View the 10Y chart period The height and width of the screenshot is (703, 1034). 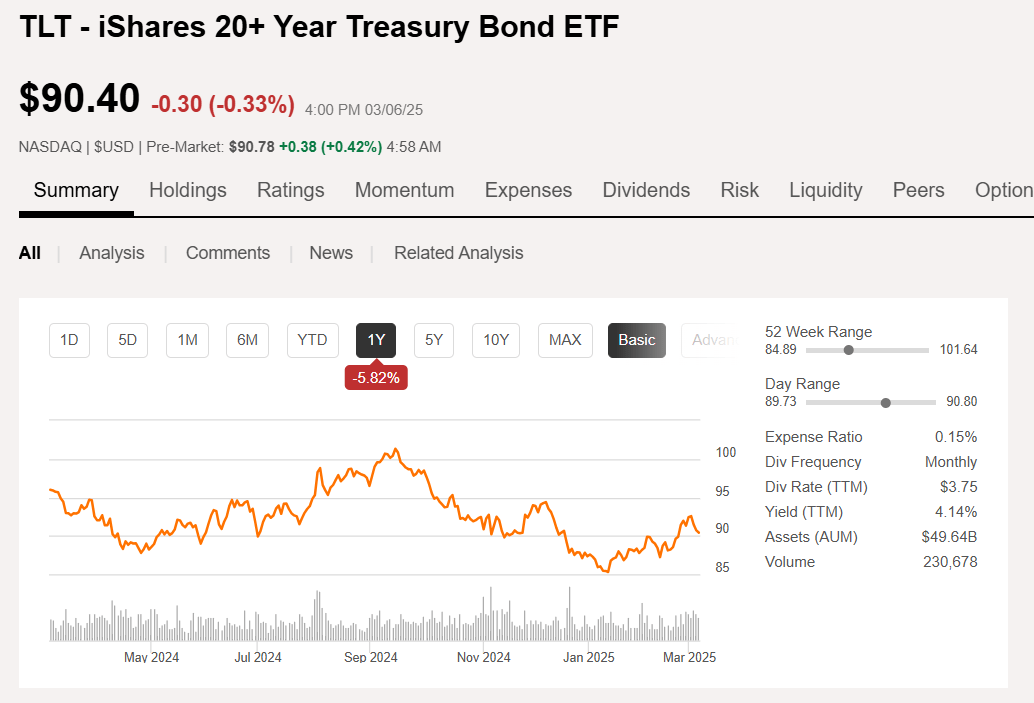click(498, 340)
